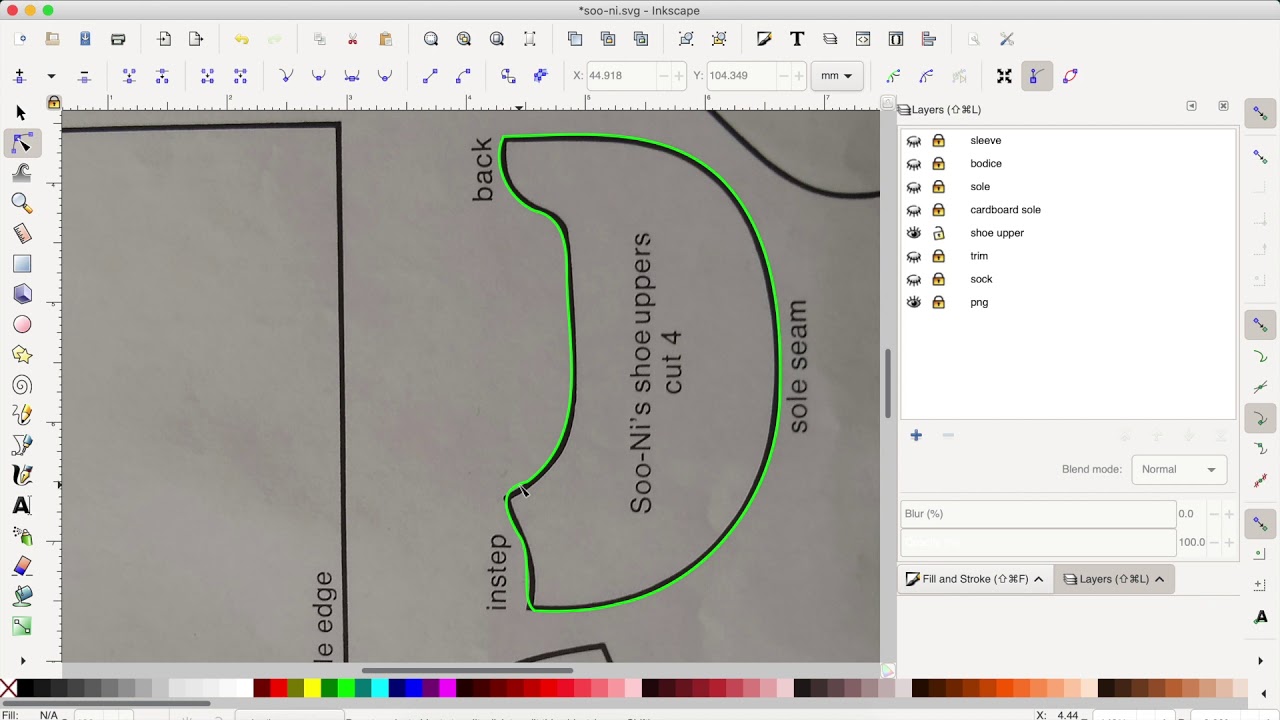Select the Selector arrow tool
This screenshot has height=720, width=1280.
tap(21, 113)
